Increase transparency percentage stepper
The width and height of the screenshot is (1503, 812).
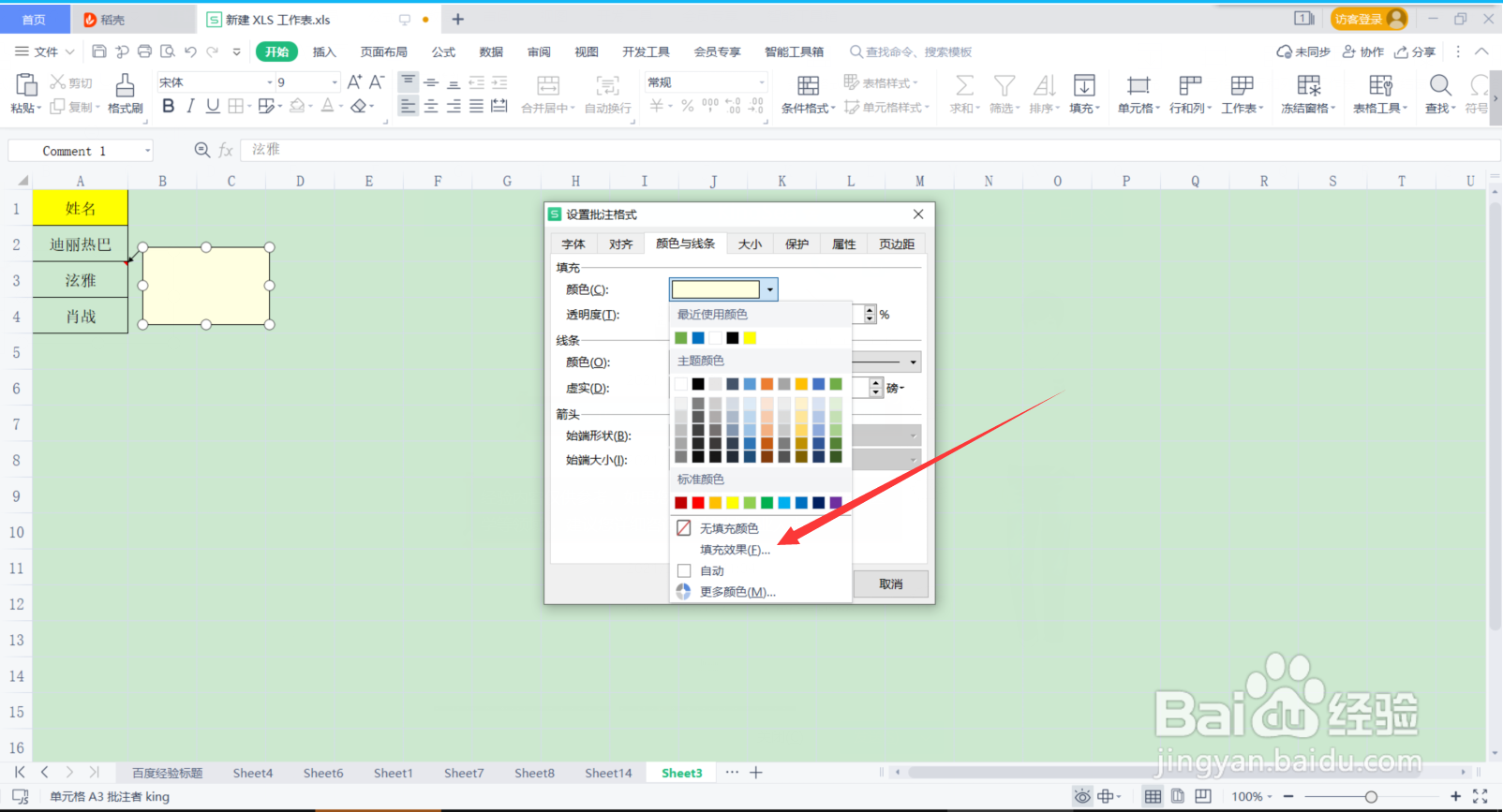(x=871, y=310)
